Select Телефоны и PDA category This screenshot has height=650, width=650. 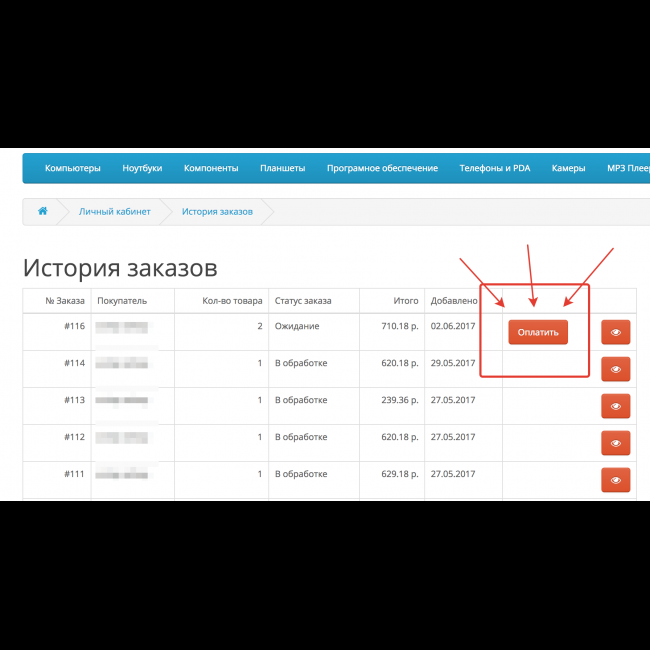coord(494,169)
